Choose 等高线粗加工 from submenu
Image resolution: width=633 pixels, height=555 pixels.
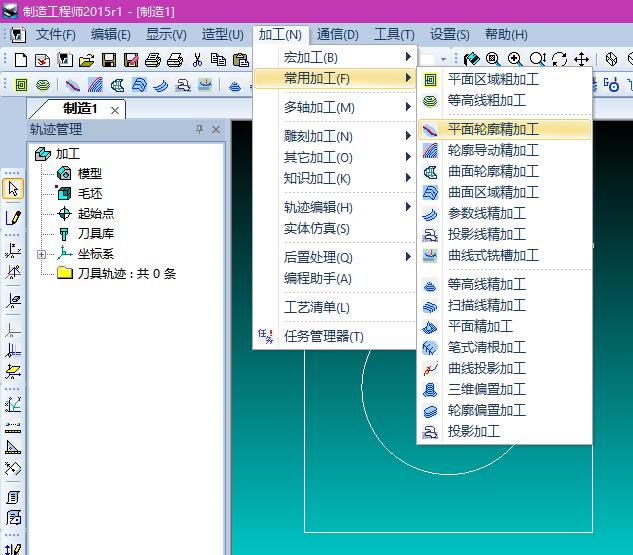coord(505,100)
